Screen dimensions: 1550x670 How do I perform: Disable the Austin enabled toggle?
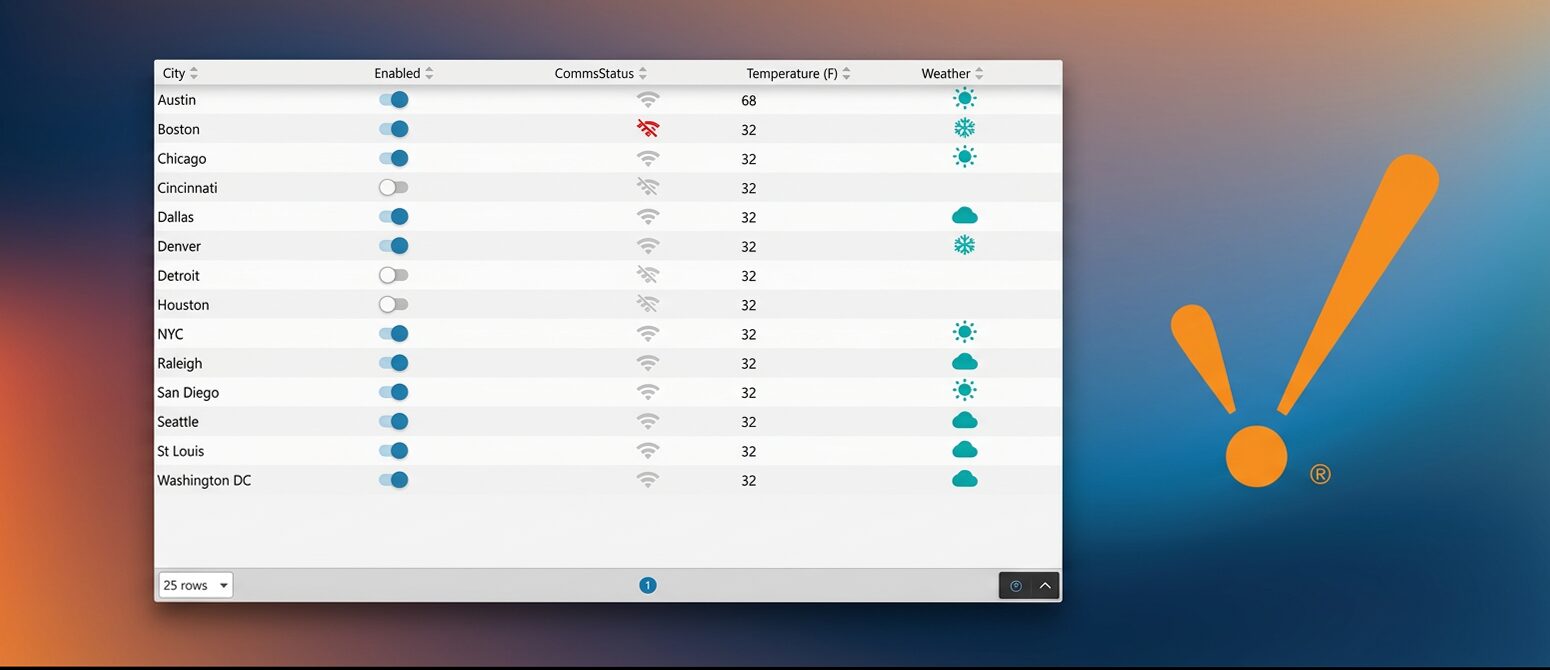click(393, 100)
